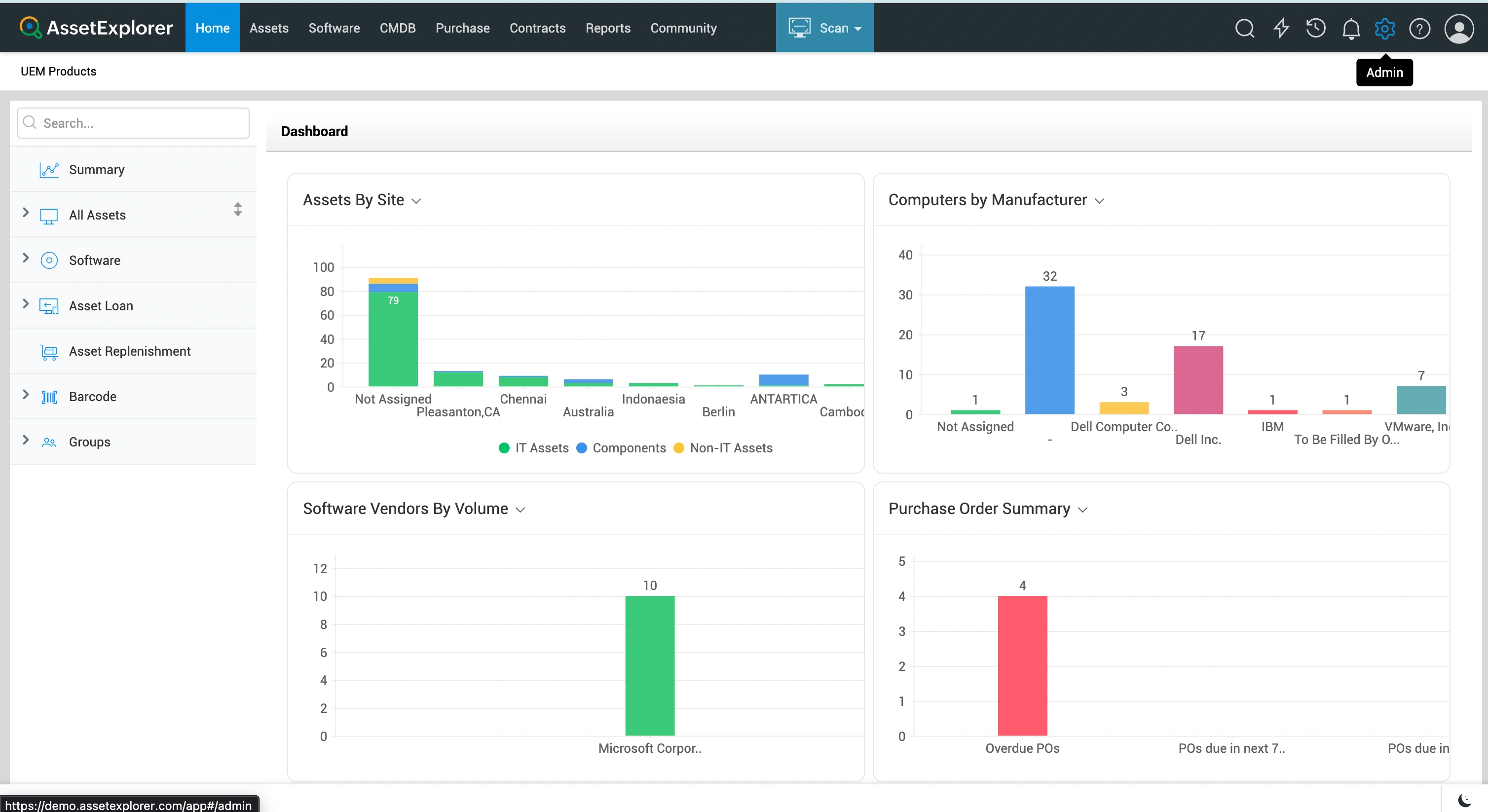Image resolution: width=1488 pixels, height=812 pixels.
Task: Open the global search magnifier icon
Action: 1245,28
